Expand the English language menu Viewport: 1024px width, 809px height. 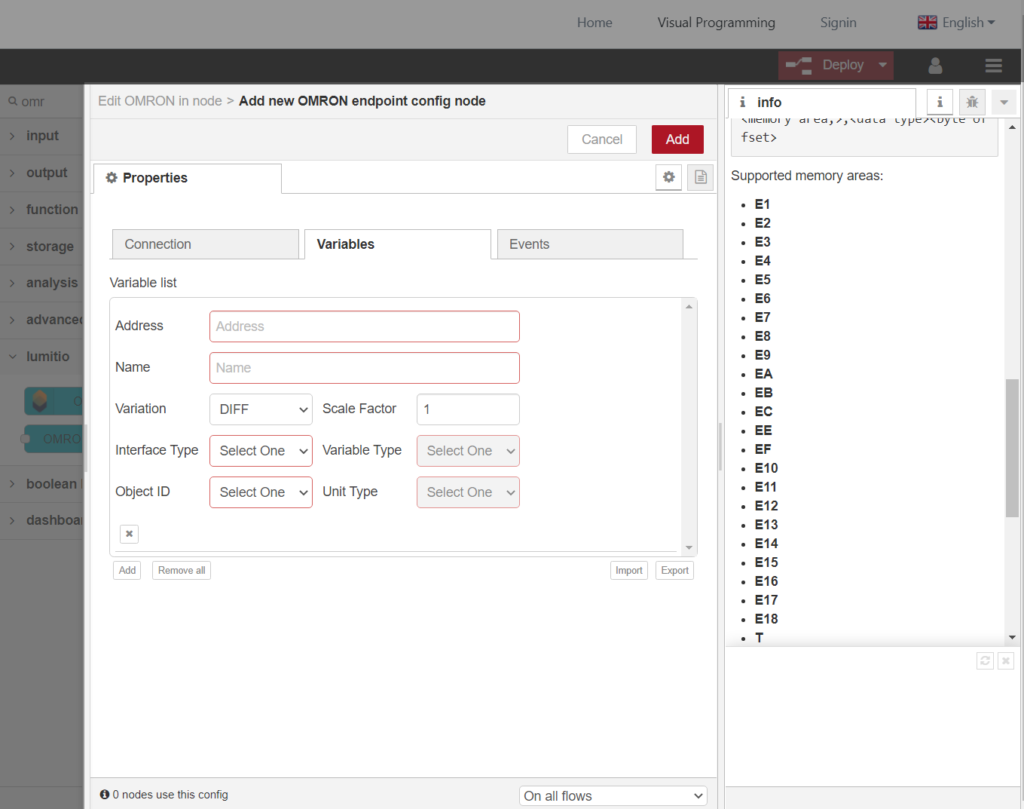pyautogui.click(x=968, y=22)
